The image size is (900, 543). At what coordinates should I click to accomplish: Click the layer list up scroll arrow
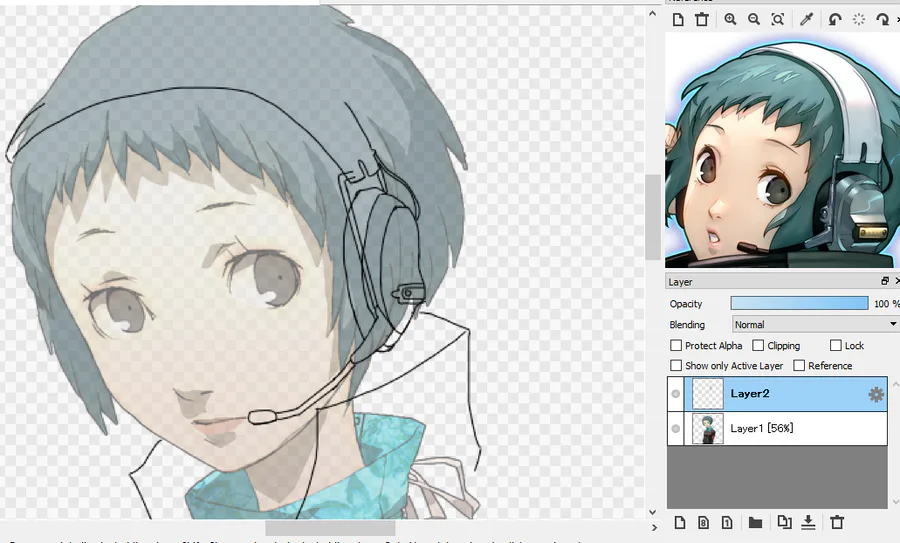point(894,384)
